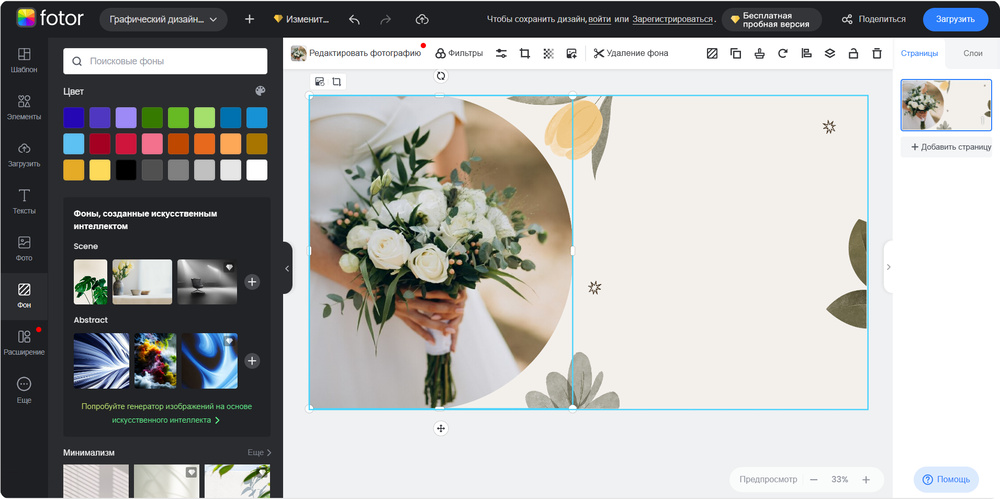The width and height of the screenshot is (1000, 499).
Task: Delete the selected element with the trash icon
Action: point(877,53)
